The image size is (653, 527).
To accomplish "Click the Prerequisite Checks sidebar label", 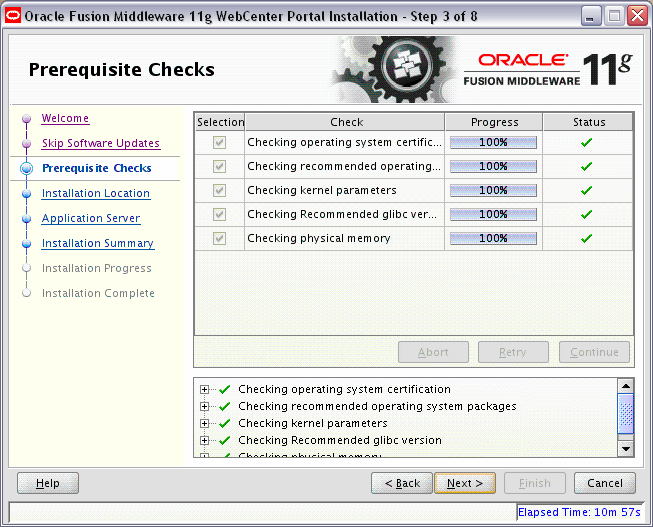I will pyautogui.click(x=97, y=168).
